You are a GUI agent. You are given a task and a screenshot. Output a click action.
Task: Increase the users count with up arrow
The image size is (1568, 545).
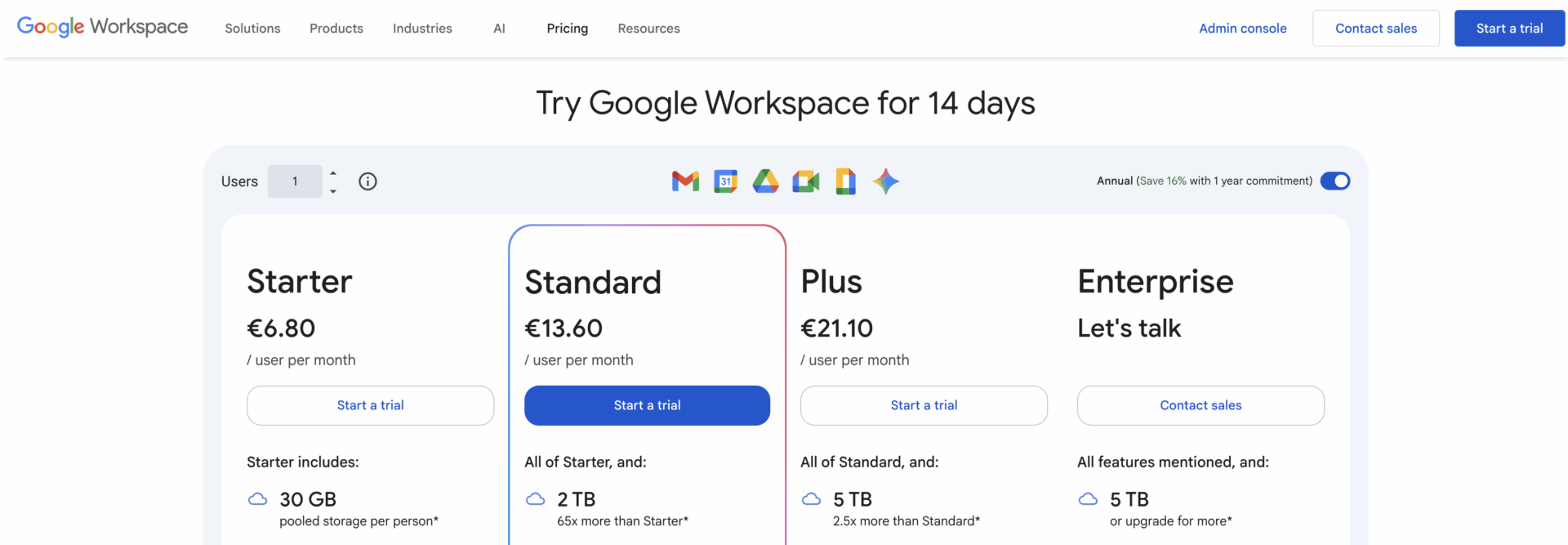tap(333, 173)
